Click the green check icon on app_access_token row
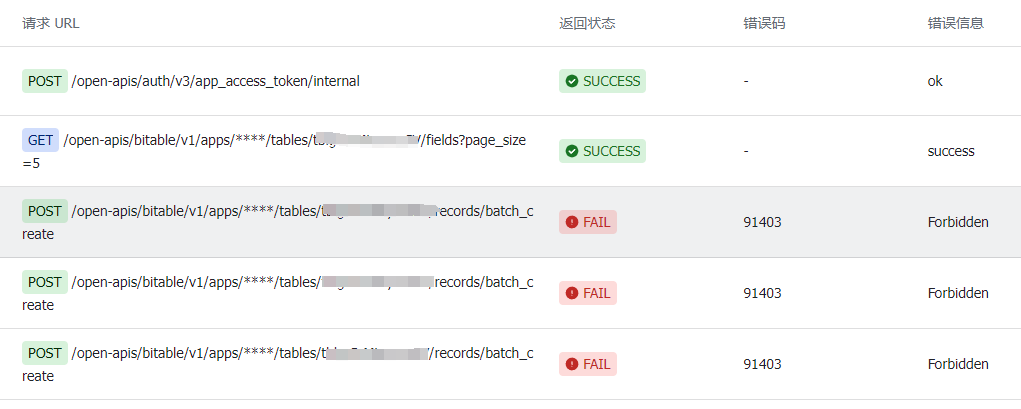1021x409 pixels. 572,81
